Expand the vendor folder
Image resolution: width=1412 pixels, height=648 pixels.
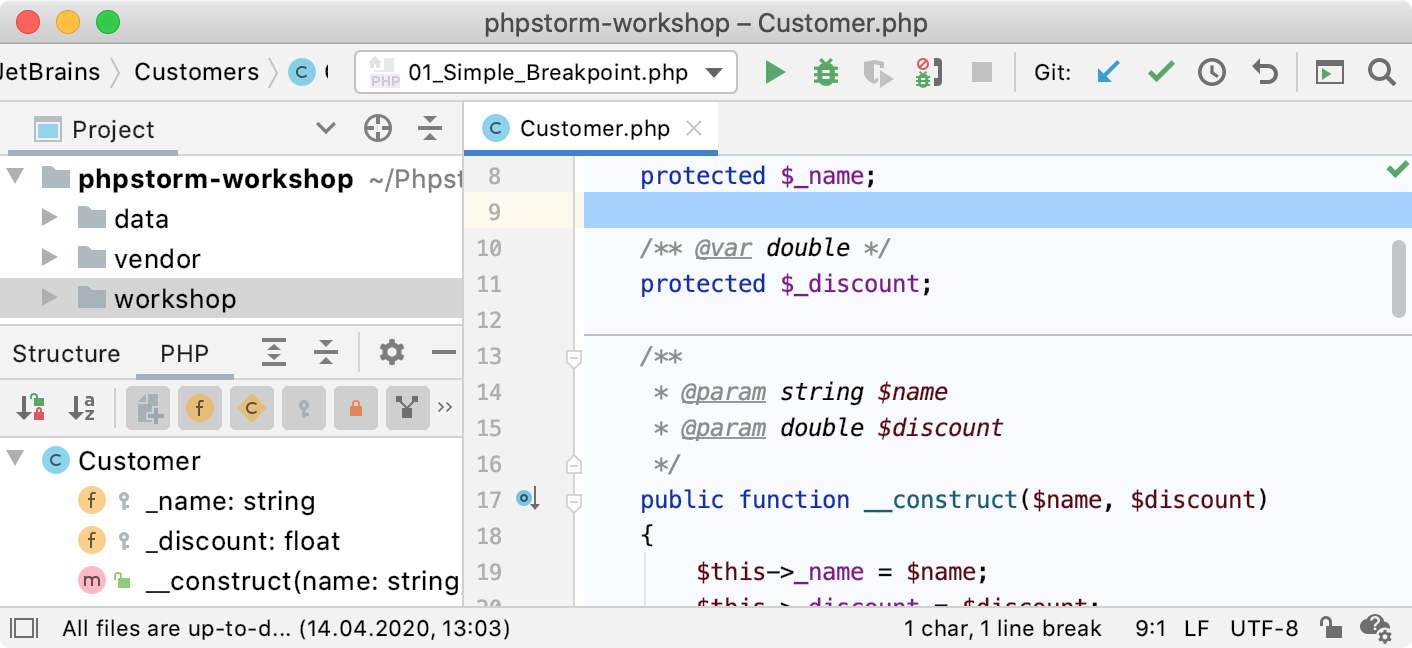(x=49, y=259)
